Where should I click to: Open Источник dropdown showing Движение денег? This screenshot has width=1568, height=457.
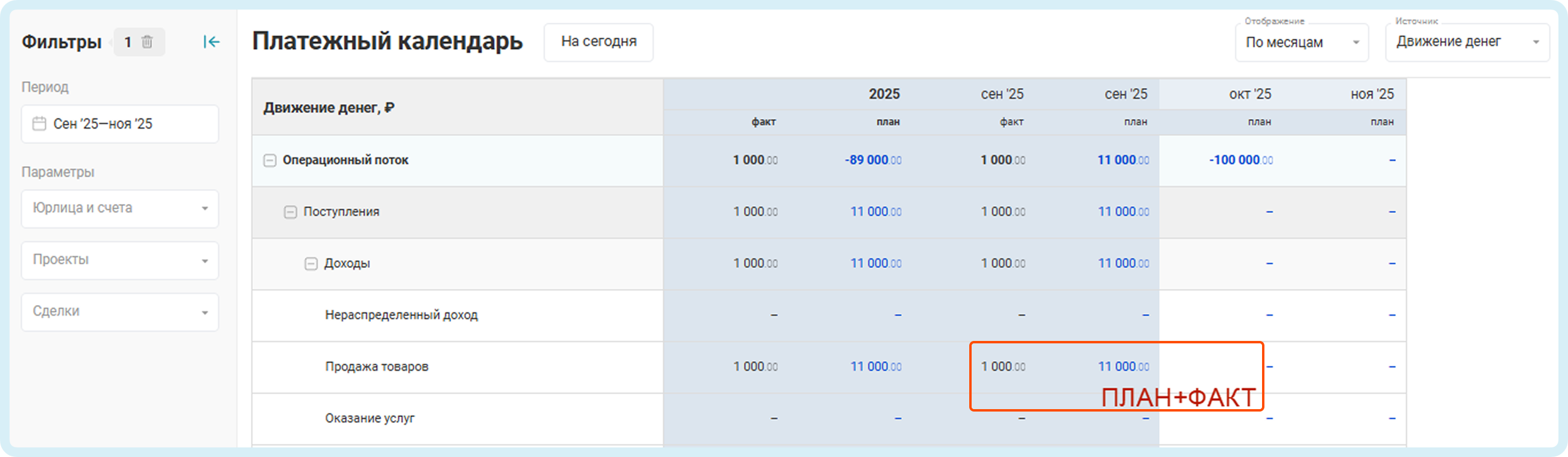tap(1467, 42)
